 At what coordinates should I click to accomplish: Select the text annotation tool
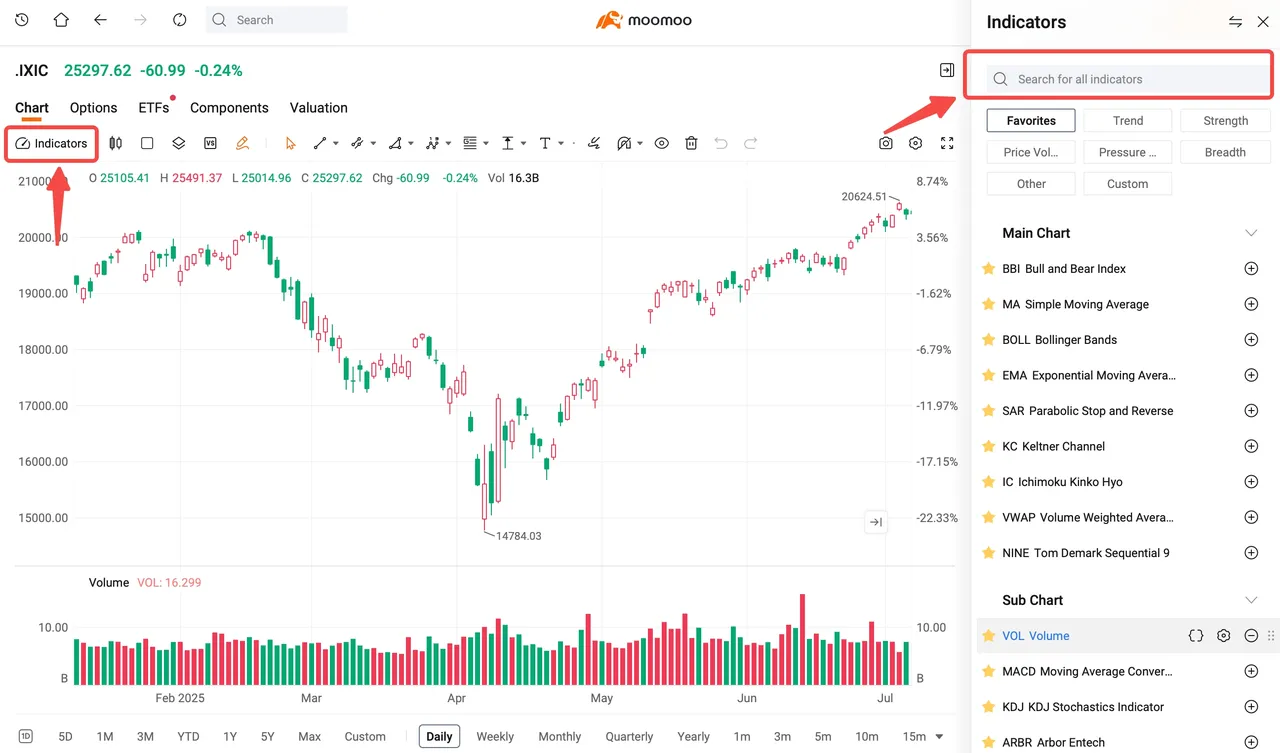pos(545,143)
